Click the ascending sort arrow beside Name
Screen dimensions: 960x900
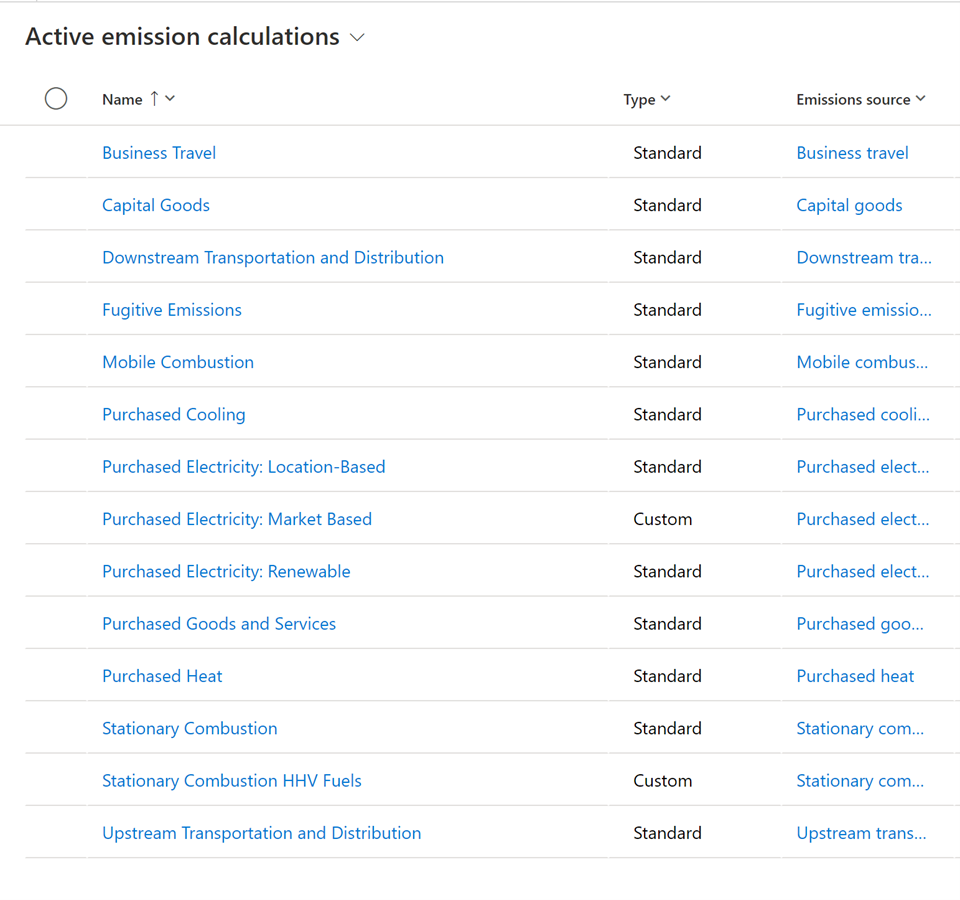click(154, 99)
